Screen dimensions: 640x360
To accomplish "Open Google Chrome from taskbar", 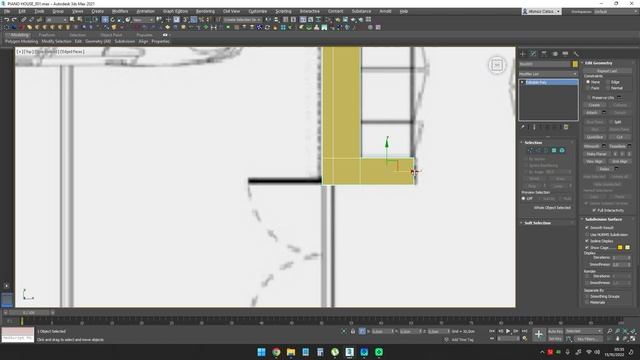I will tap(276, 352).
